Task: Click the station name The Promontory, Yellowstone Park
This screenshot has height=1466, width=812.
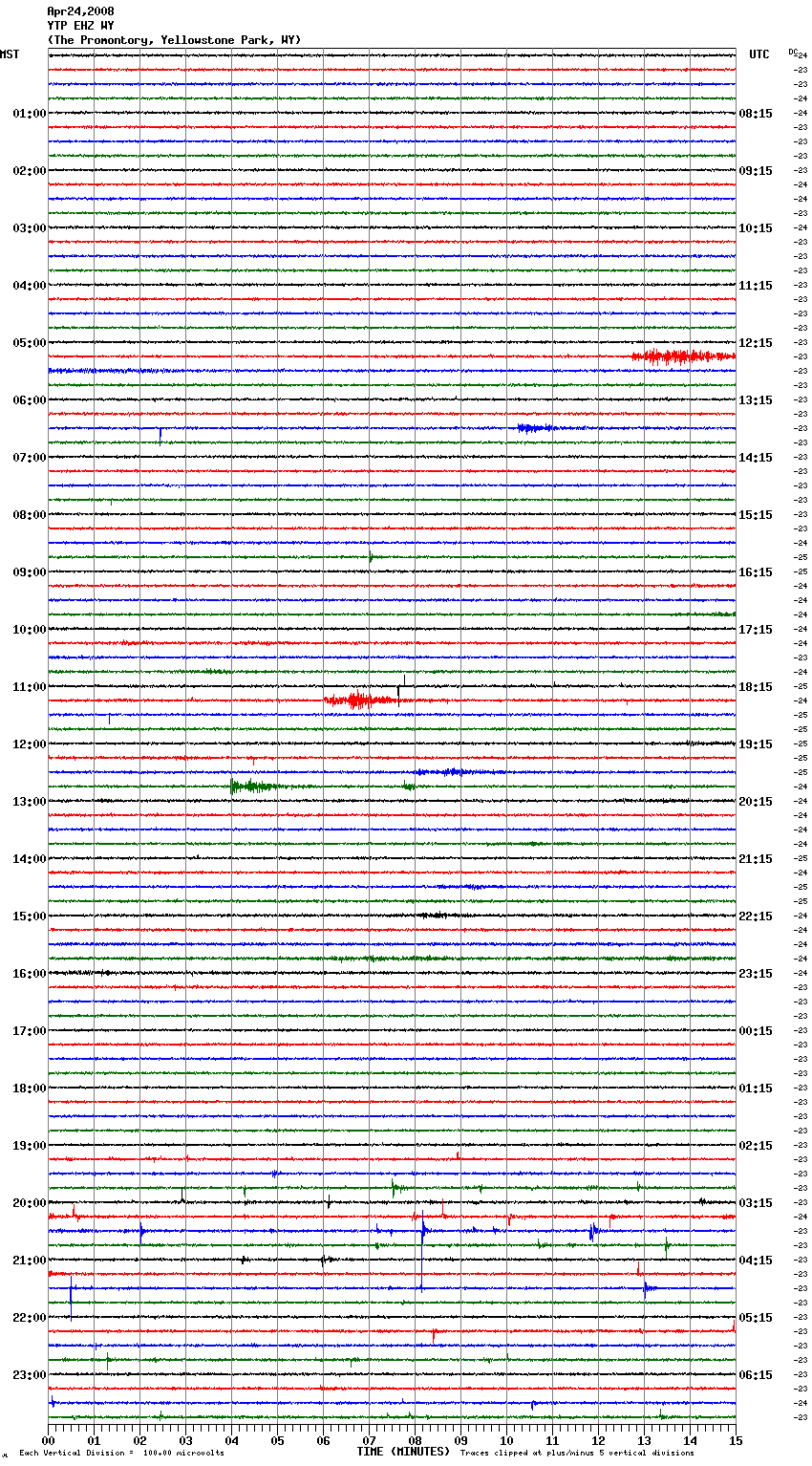Action: coord(173,40)
